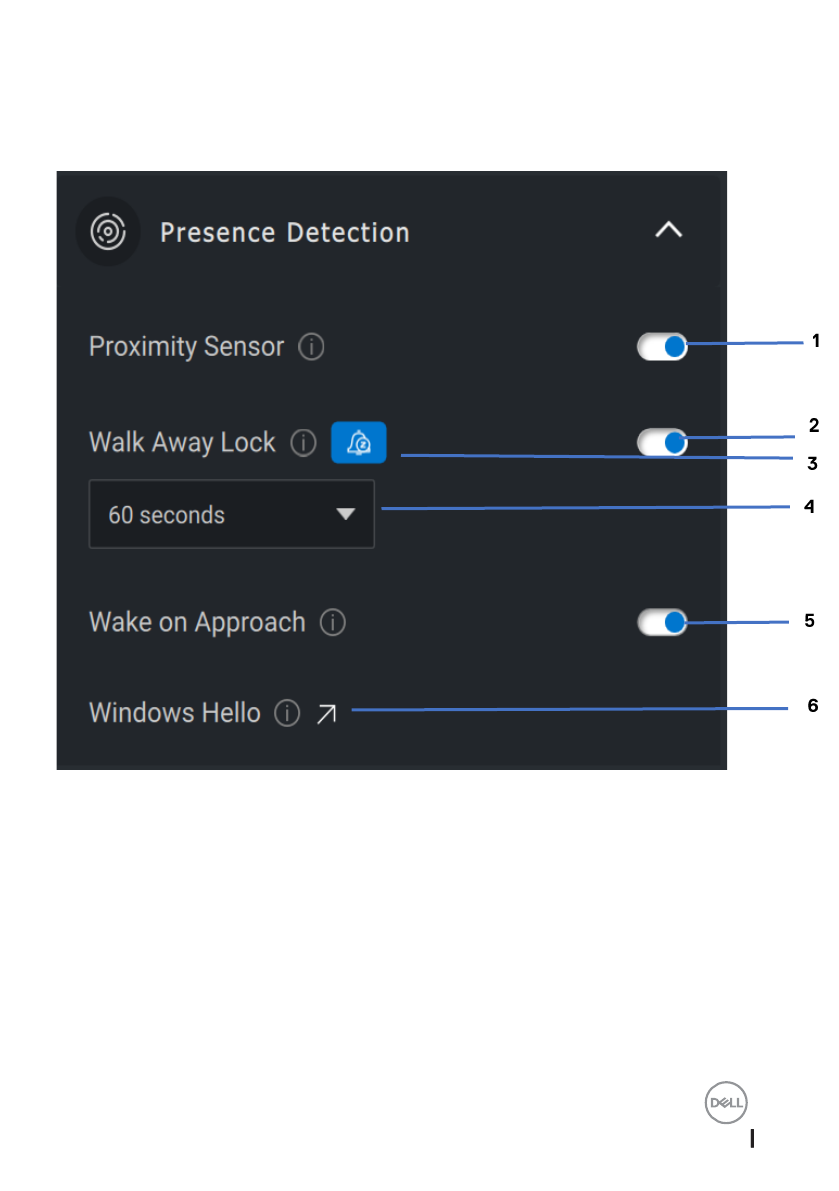The width and height of the screenshot is (839, 1191).
Task: Open Windows Hello via the external arrow icon
Action: 326,714
